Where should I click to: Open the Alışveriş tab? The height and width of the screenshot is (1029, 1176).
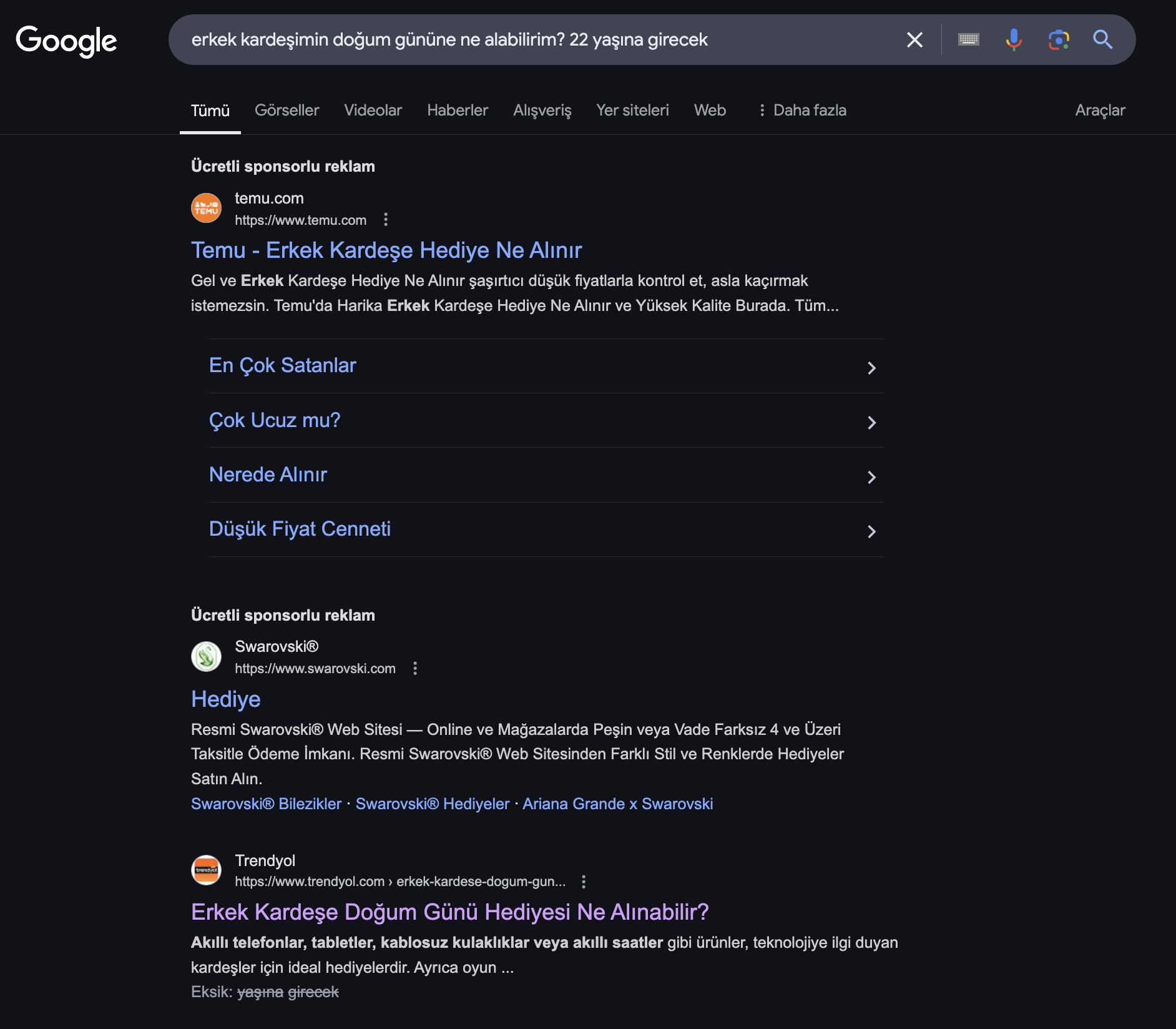pyautogui.click(x=542, y=111)
